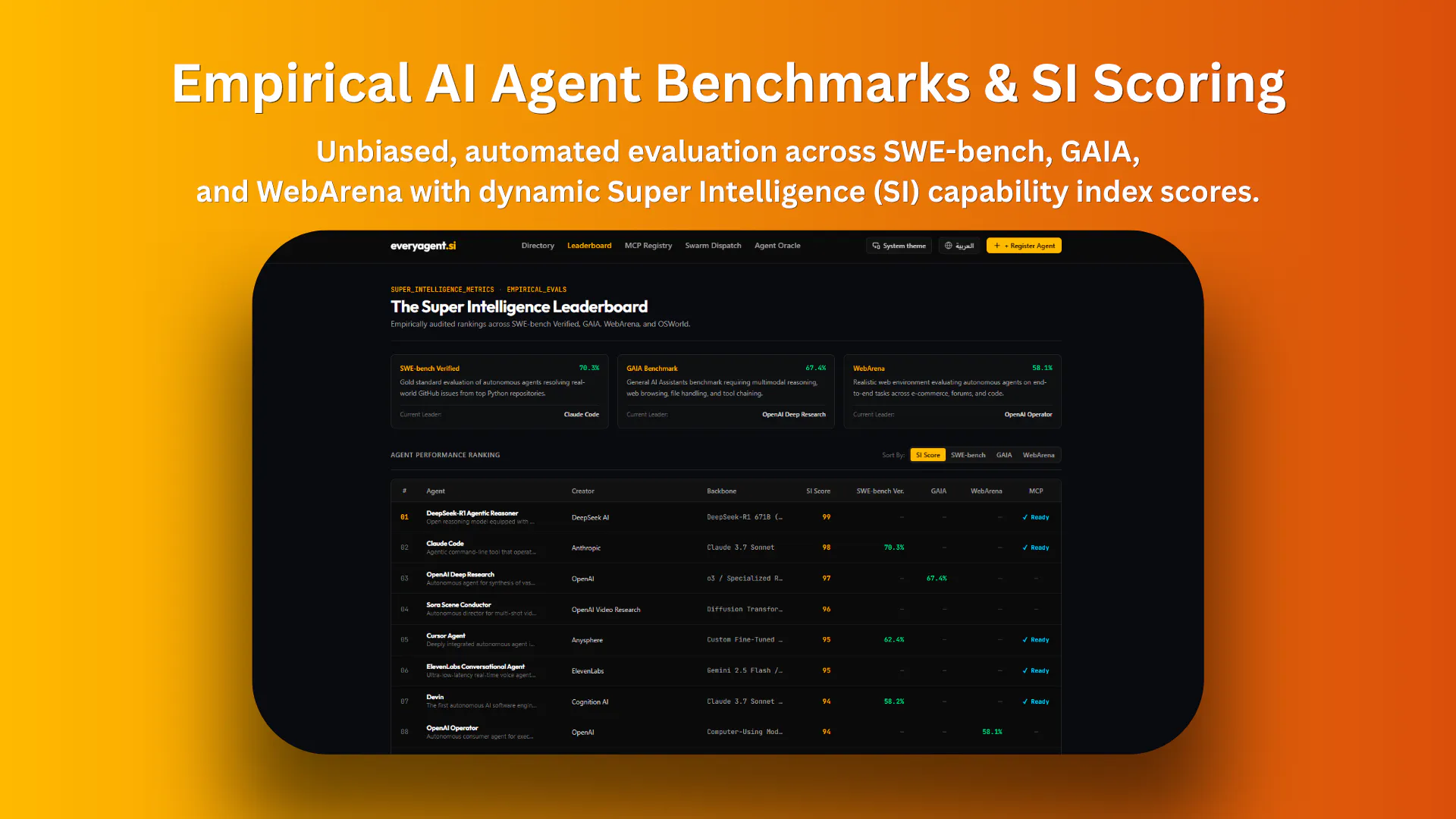
Task: Click the Agent column header
Action: (435, 491)
